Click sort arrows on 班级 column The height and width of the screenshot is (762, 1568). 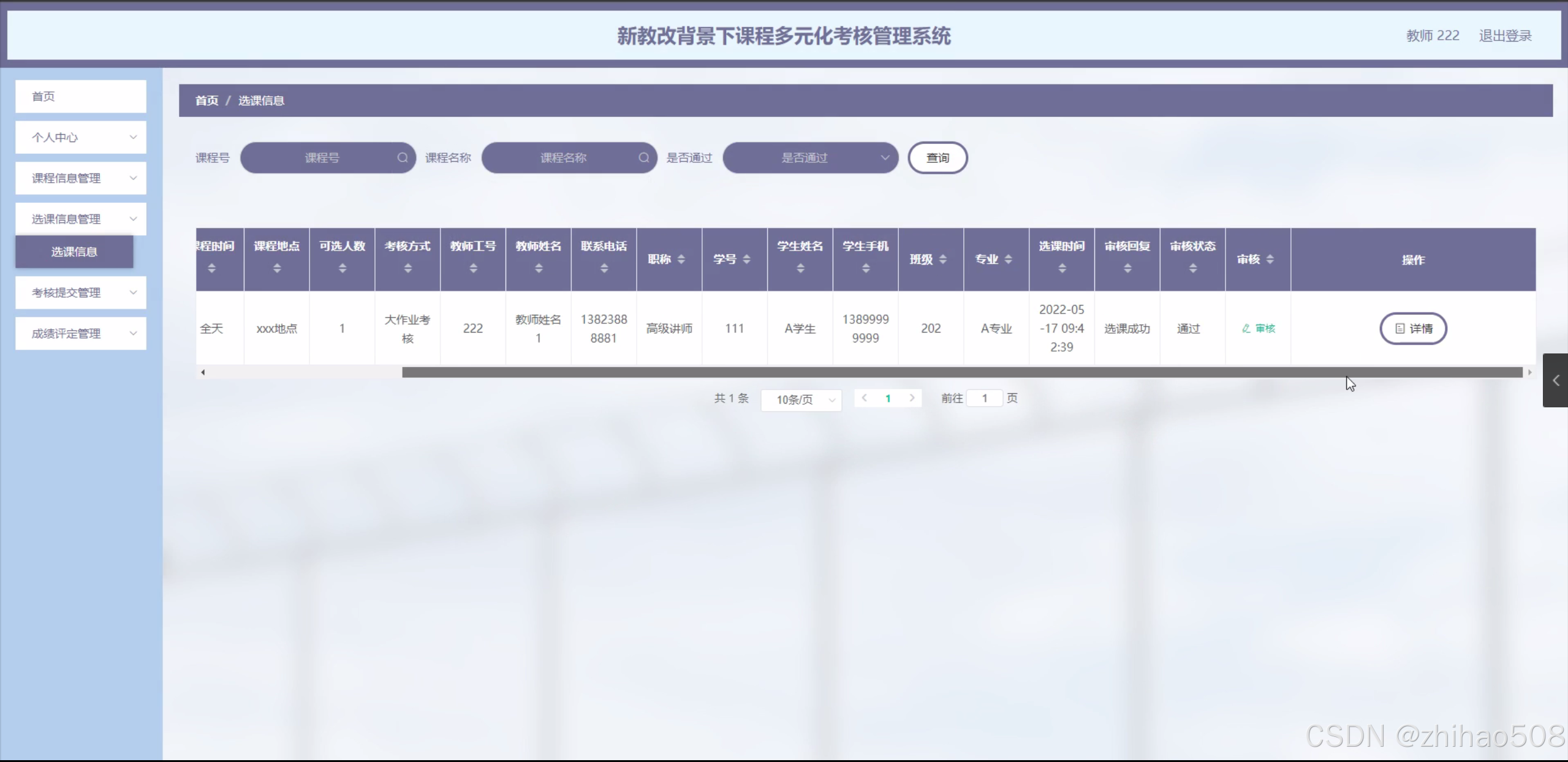point(942,259)
